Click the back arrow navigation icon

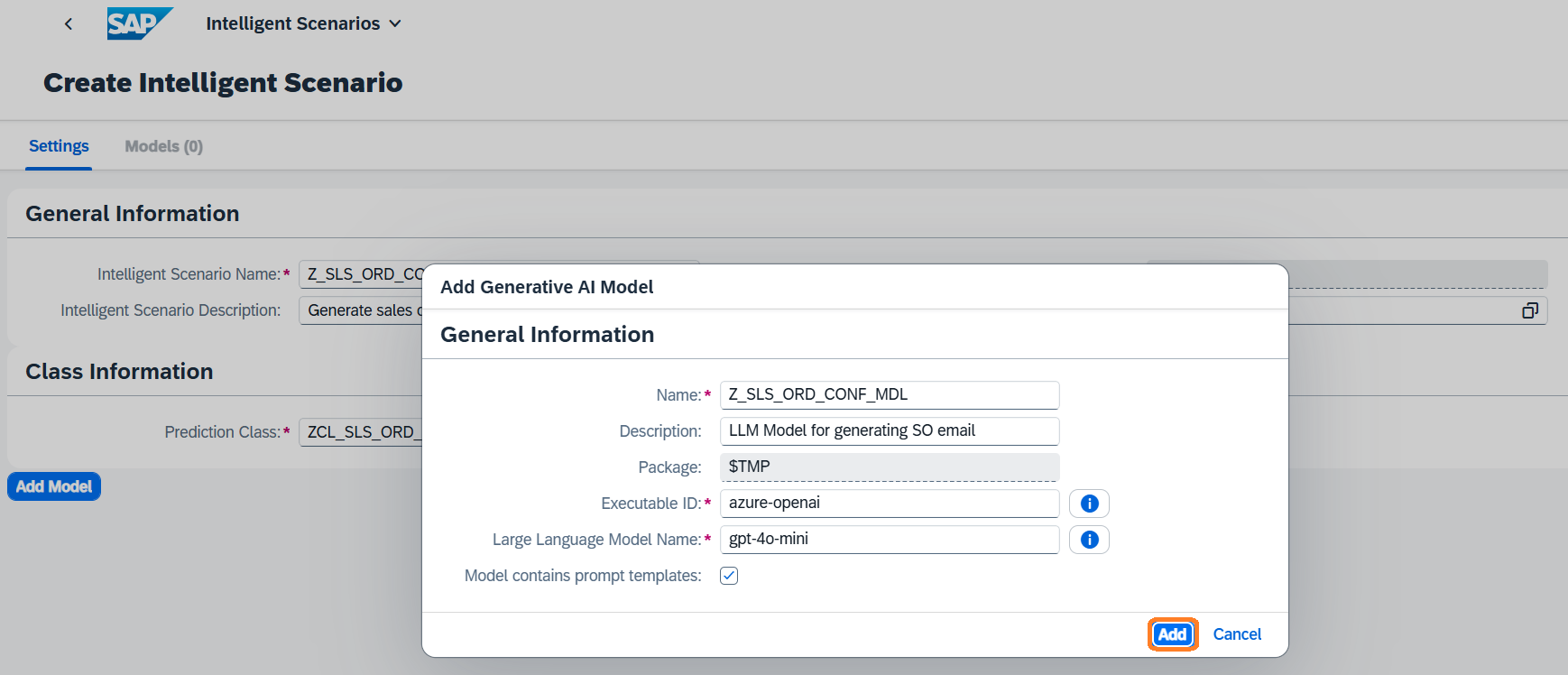click(69, 24)
